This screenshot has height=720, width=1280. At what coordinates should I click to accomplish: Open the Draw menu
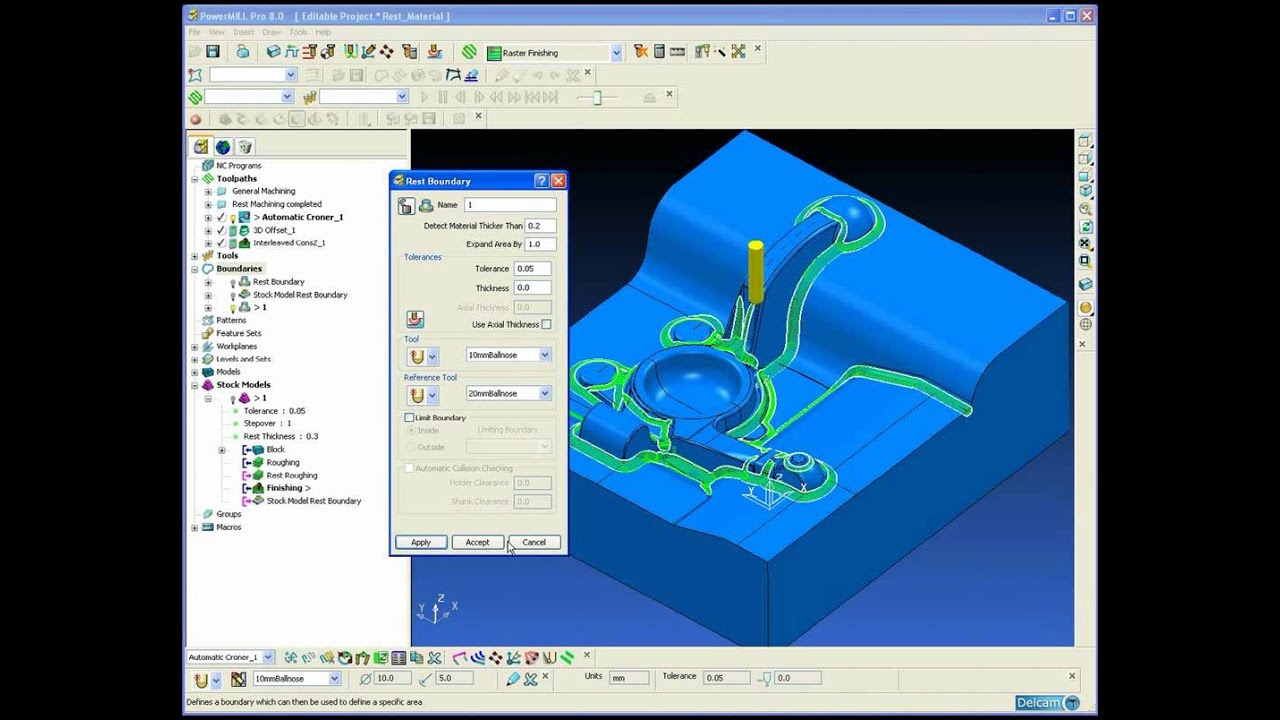pyautogui.click(x=271, y=32)
